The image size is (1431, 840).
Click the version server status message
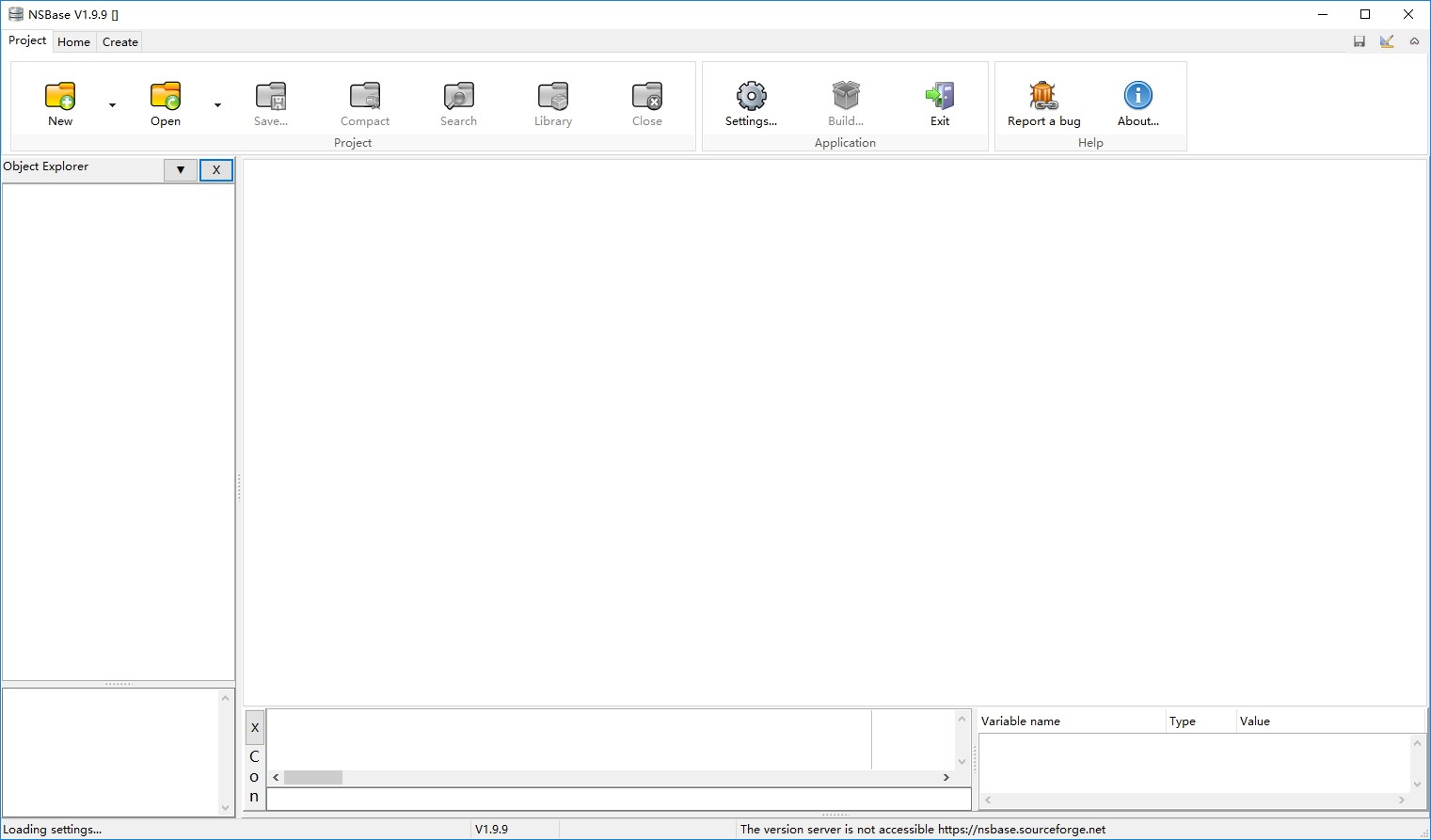click(x=923, y=830)
